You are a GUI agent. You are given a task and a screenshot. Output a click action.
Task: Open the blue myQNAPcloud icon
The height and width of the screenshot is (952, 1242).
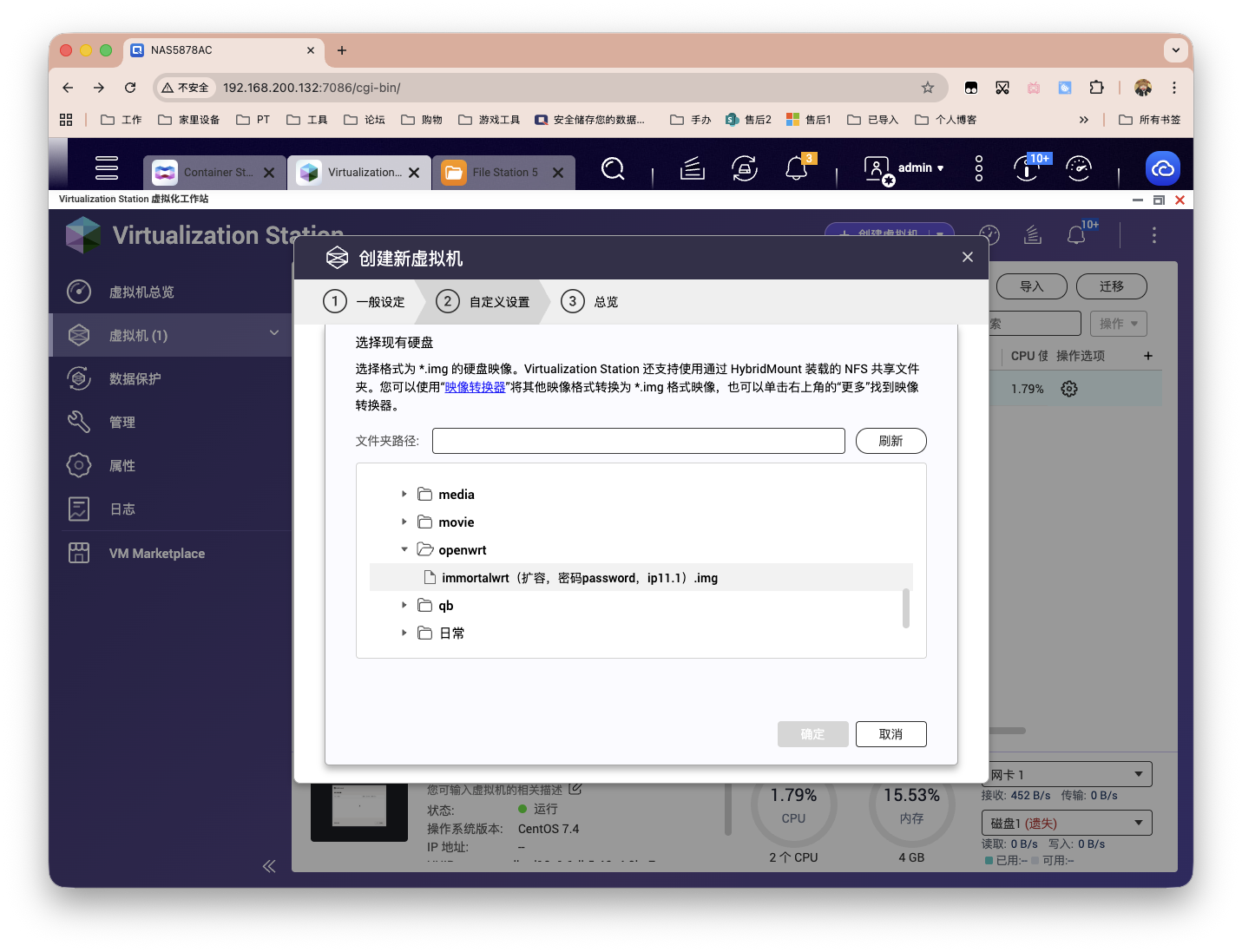[x=1163, y=168]
